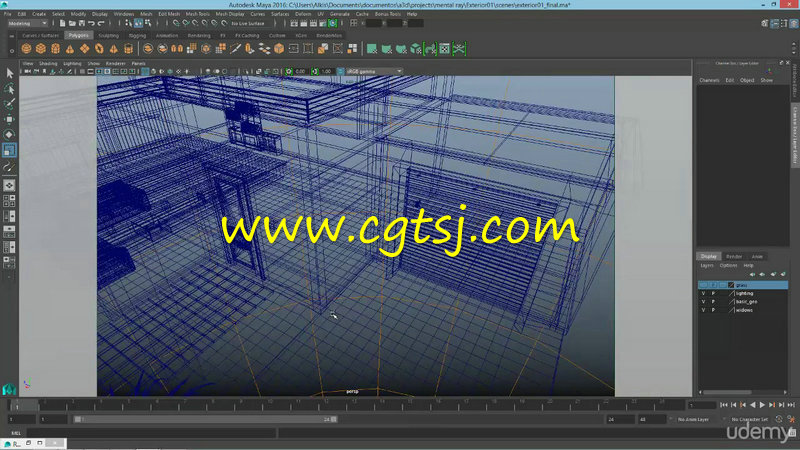The image size is (800, 450).
Task: Open the shelf options menu icon
Action: 11,51
